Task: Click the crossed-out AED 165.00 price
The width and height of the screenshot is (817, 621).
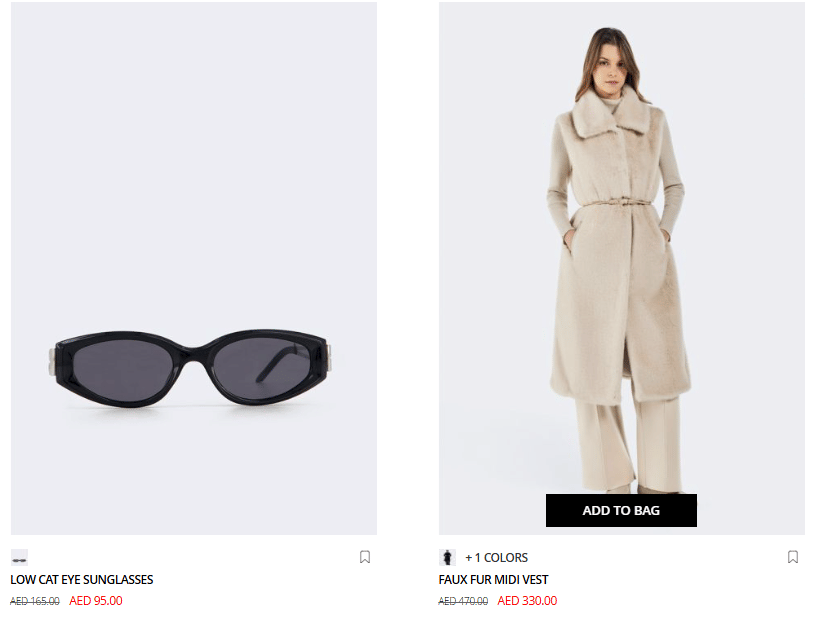Action: 35,601
